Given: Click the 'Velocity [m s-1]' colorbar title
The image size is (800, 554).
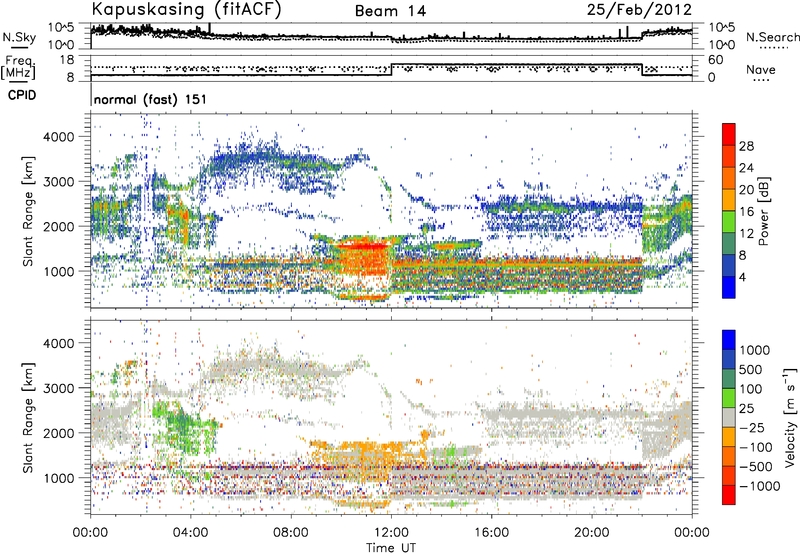Looking at the screenshot, I should [x=790, y=417].
